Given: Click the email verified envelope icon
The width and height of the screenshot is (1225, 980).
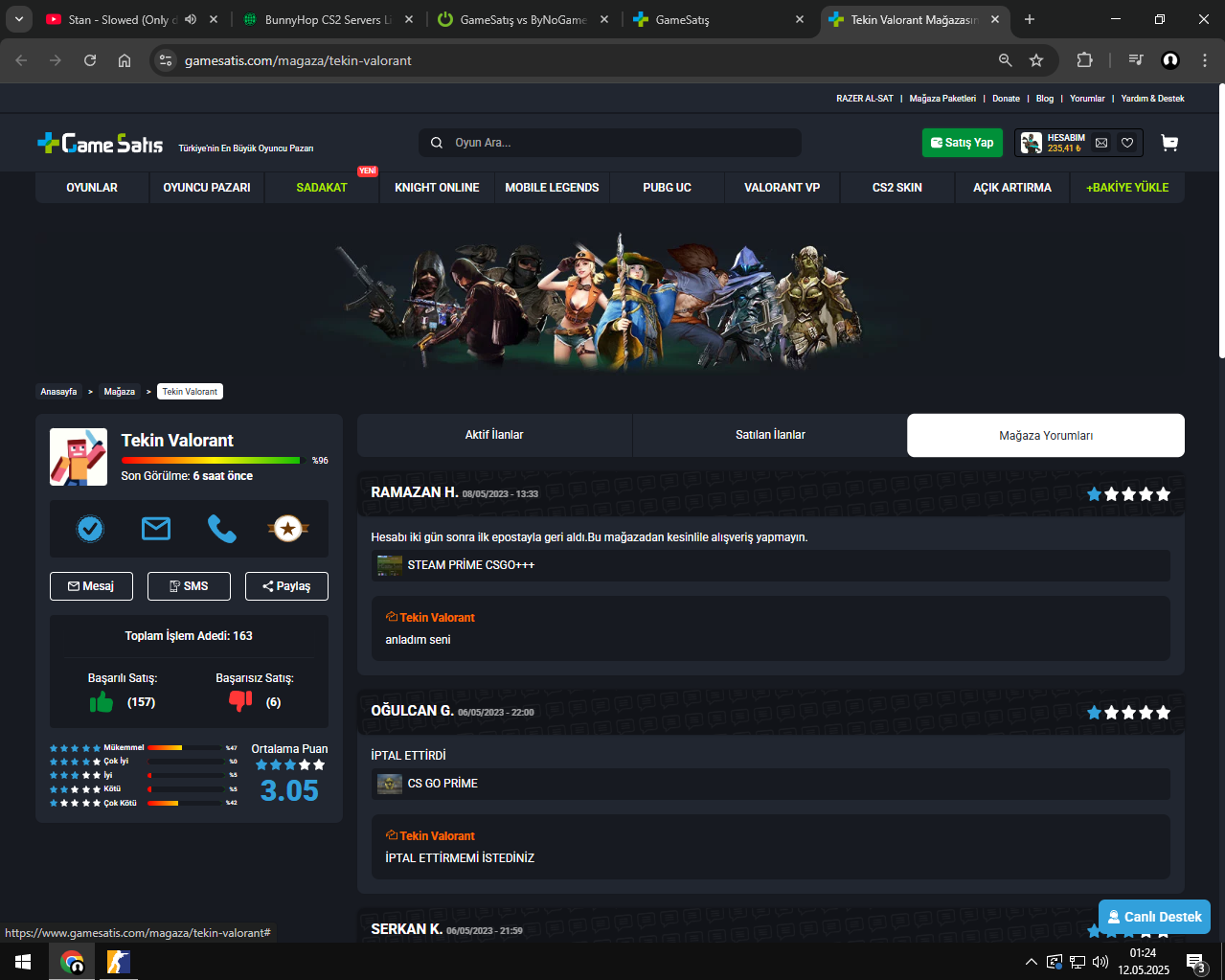Looking at the screenshot, I should coord(156,528).
